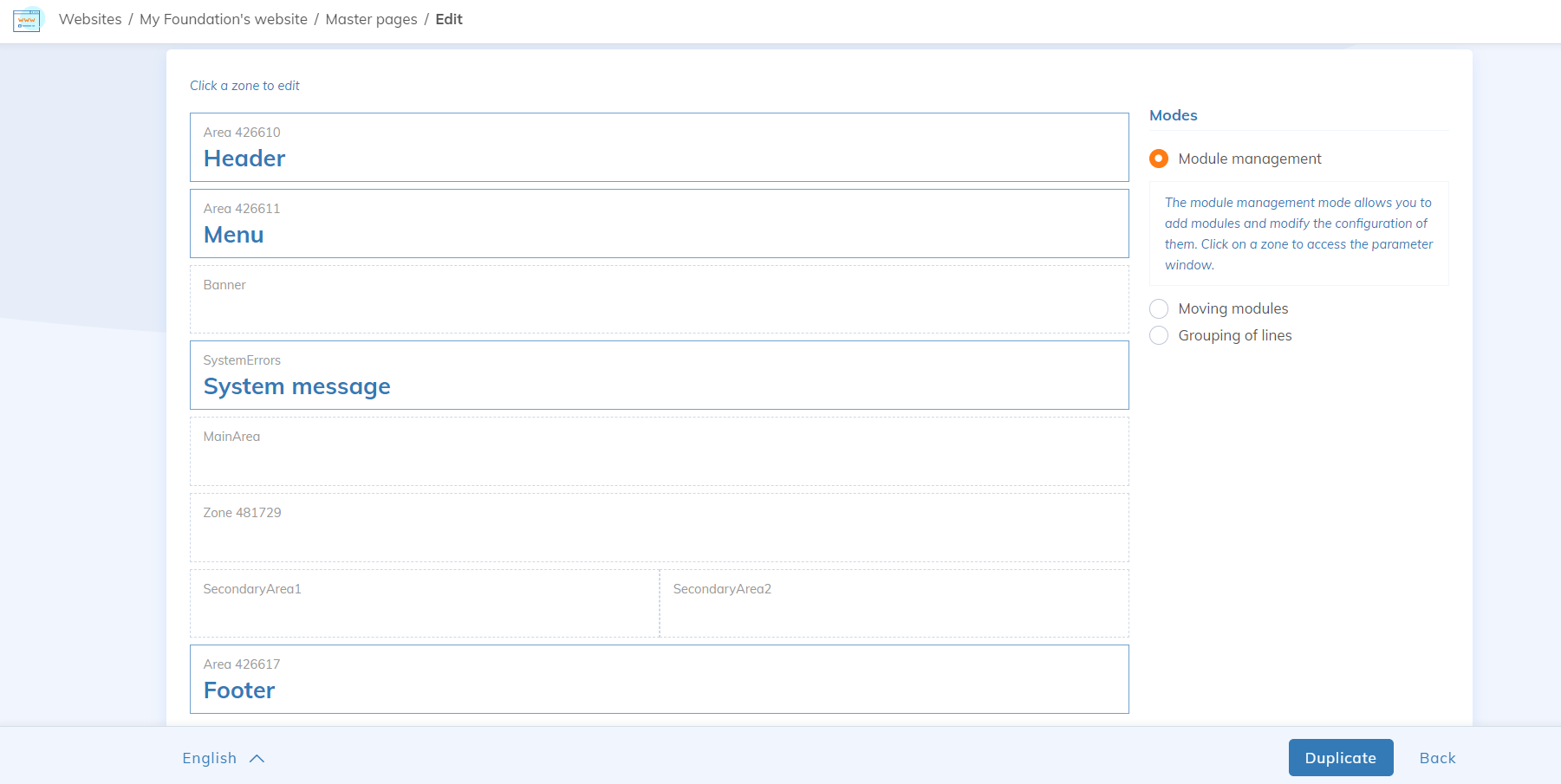Screen dimensions: 1561x784
Task: Edit the System message zone
Action: (660, 375)
